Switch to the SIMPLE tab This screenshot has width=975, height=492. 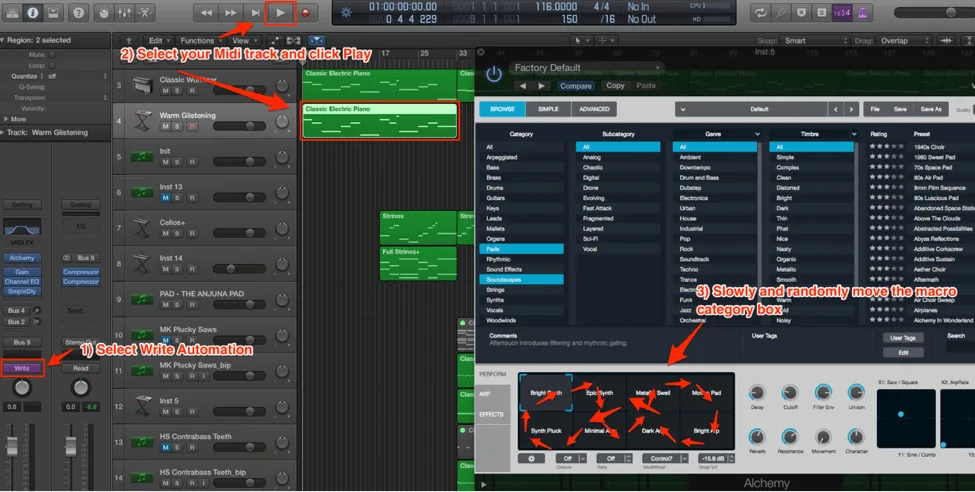click(548, 109)
